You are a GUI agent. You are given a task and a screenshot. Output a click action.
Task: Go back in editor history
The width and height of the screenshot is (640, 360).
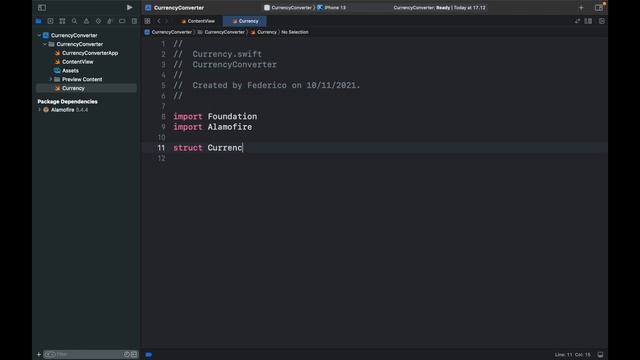tap(159, 21)
